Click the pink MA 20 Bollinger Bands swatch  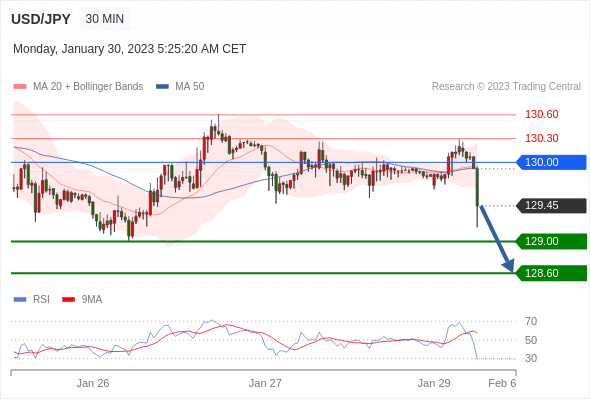(20, 87)
